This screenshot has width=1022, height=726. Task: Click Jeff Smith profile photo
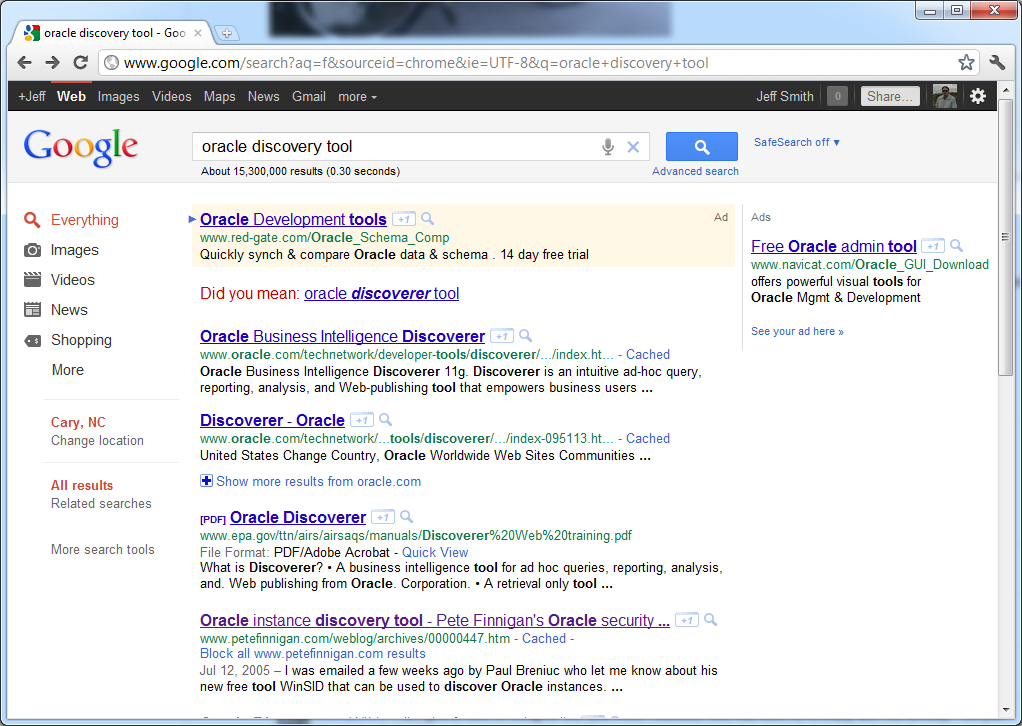(x=944, y=96)
